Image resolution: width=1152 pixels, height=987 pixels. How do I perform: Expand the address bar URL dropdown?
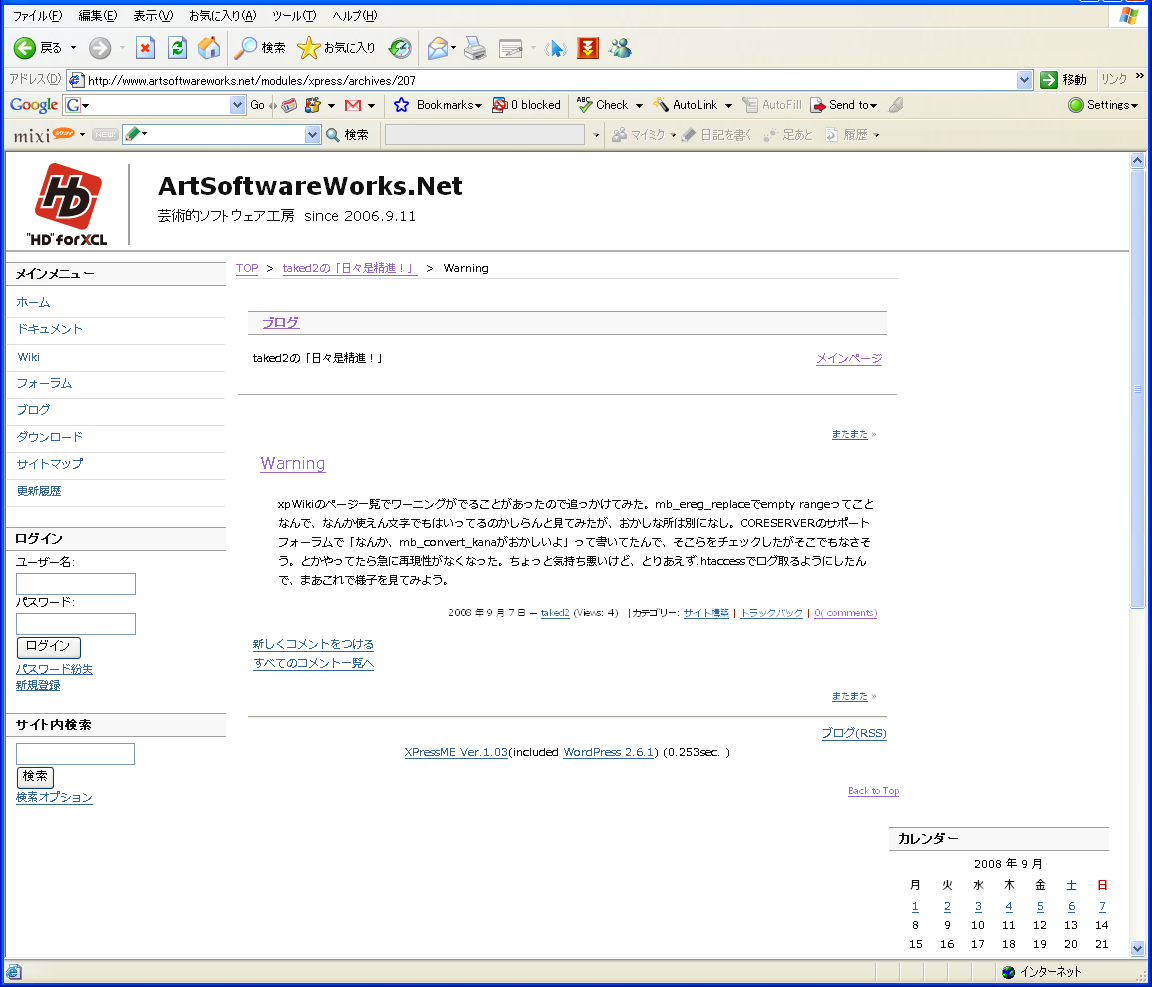coord(1024,80)
